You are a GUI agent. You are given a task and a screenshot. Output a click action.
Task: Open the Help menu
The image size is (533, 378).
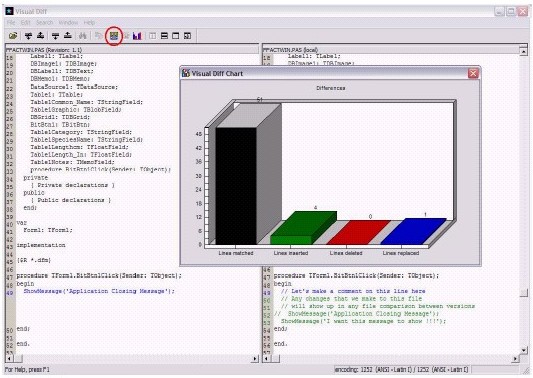[89, 22]
